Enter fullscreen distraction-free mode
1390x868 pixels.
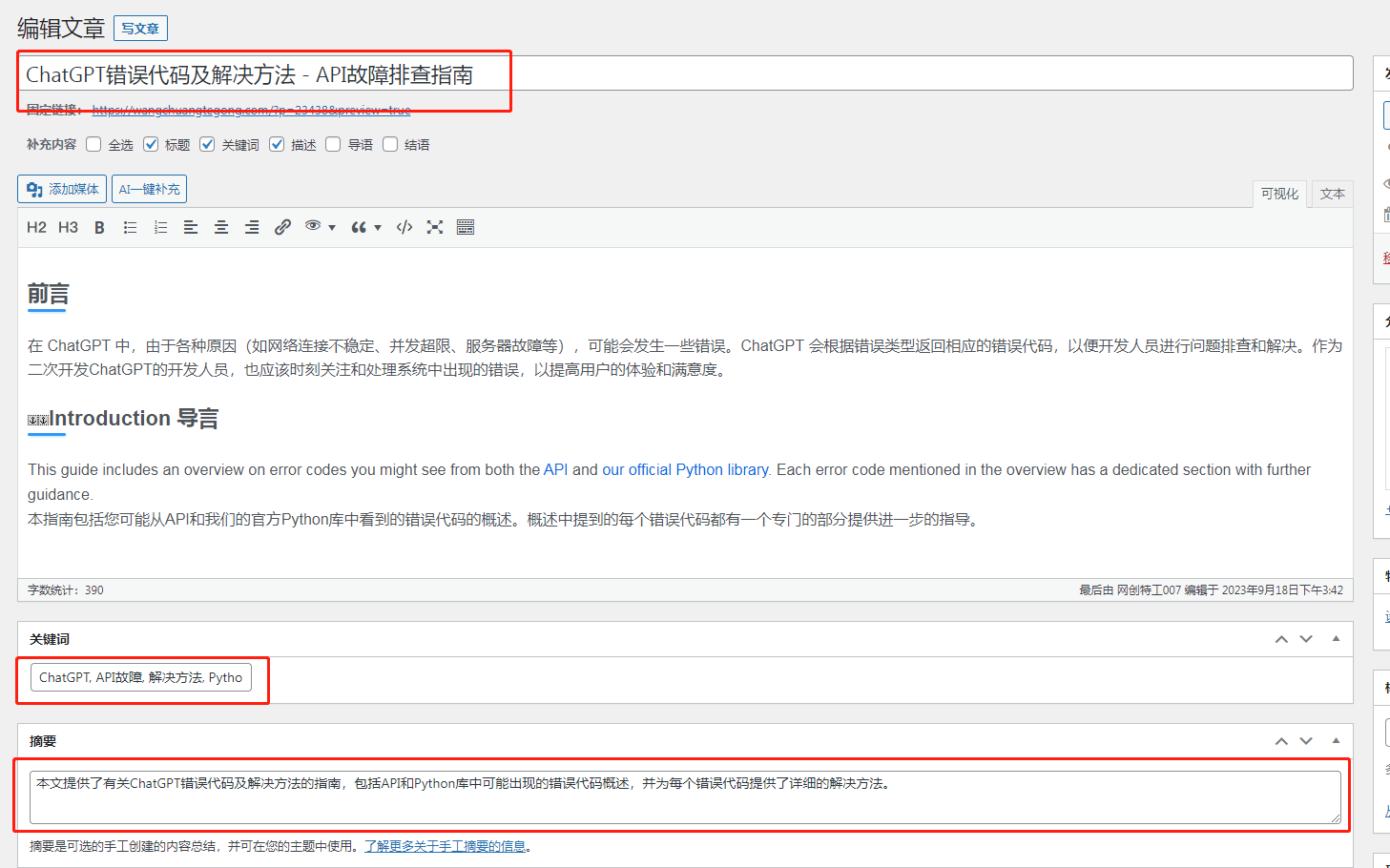point(435,227)
